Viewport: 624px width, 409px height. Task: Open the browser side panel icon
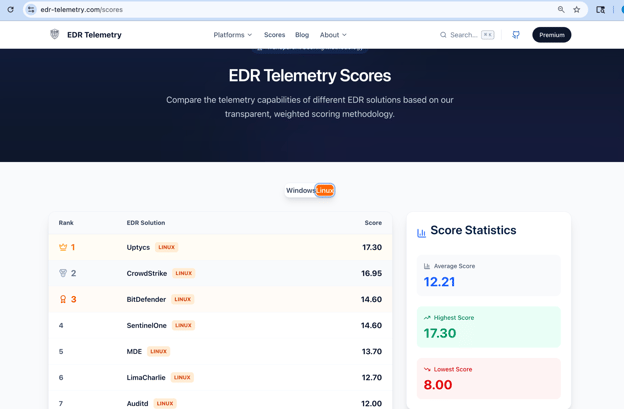coord(601,10)
